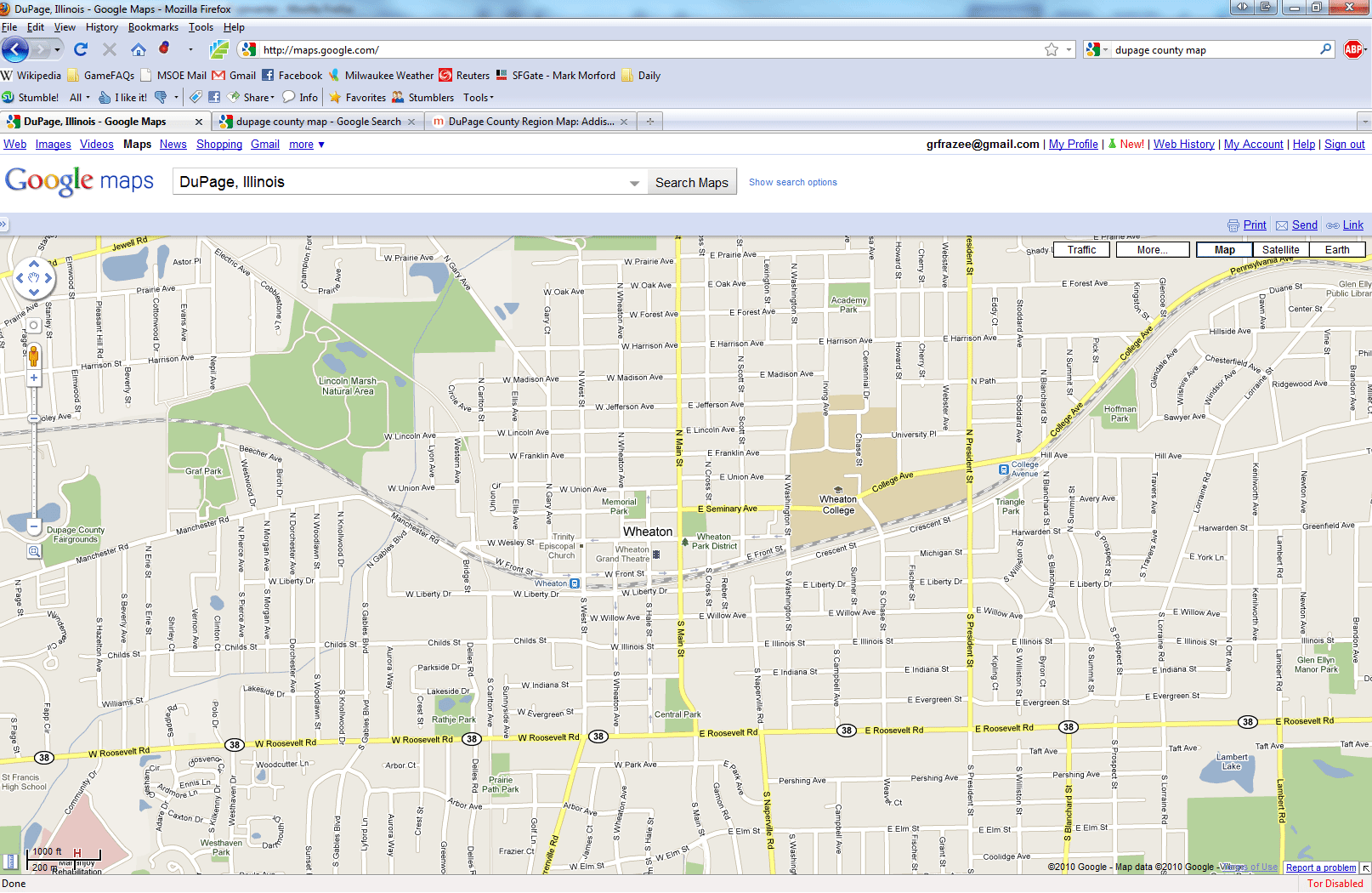
Task: Open the Web History link
Action: coord(1183,145)
